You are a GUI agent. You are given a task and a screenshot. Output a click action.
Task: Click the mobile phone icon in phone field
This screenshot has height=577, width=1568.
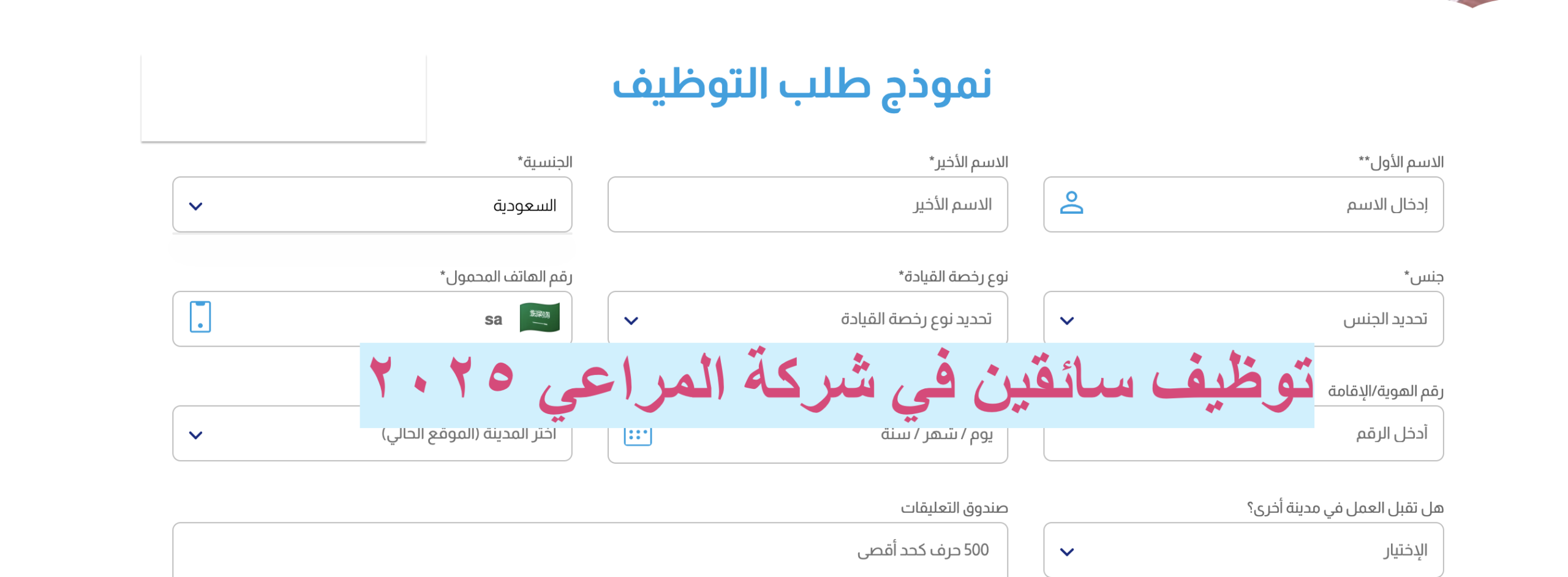click(200, 317)
